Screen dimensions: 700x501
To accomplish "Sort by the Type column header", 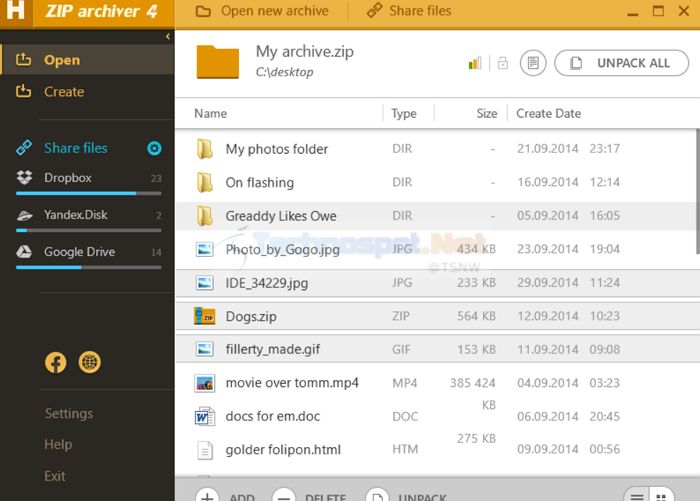I will click(x=404, y=113).
